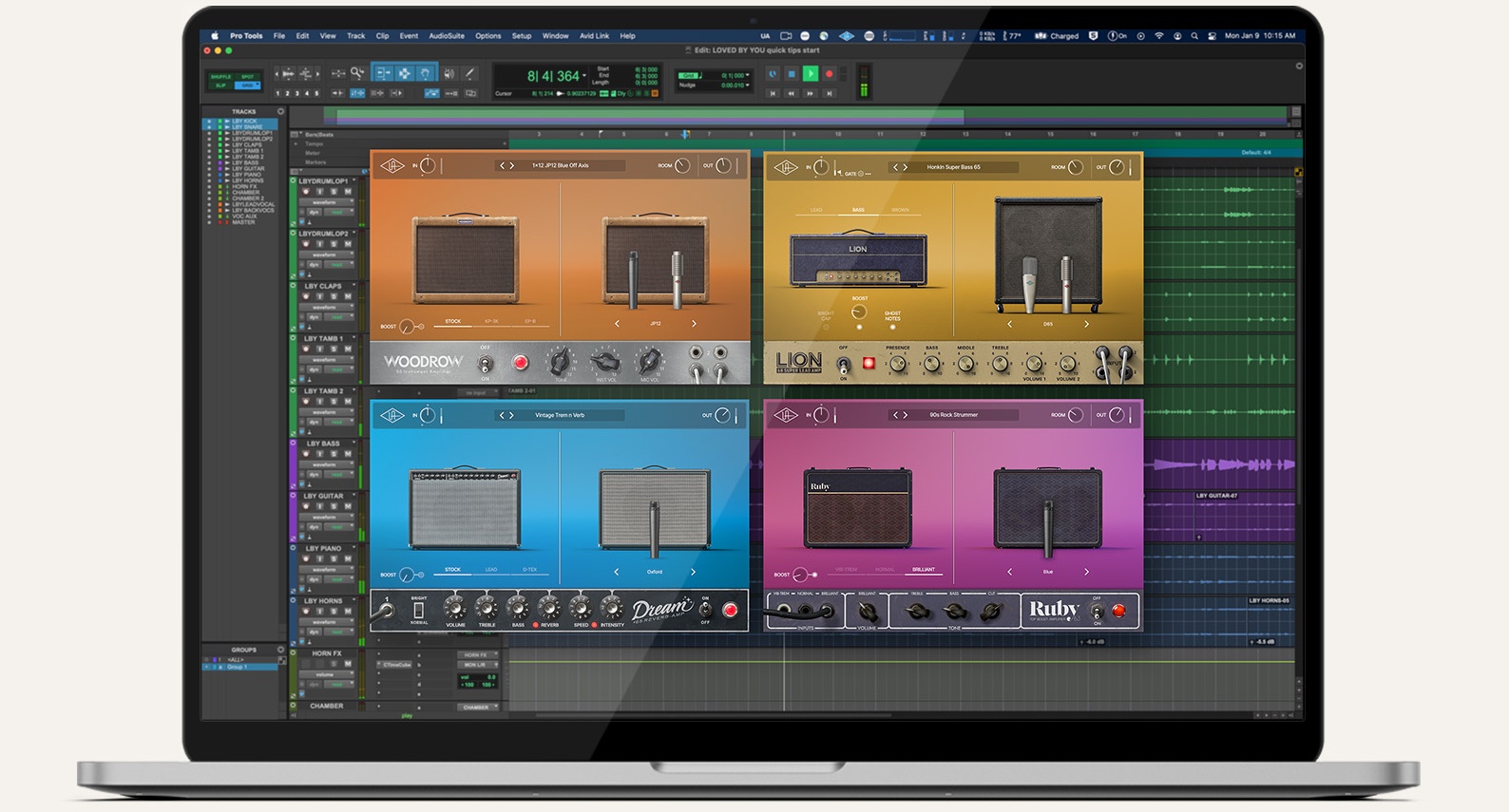
Task: Switch to next cabinet after Oxford
Action: point(693,572)
